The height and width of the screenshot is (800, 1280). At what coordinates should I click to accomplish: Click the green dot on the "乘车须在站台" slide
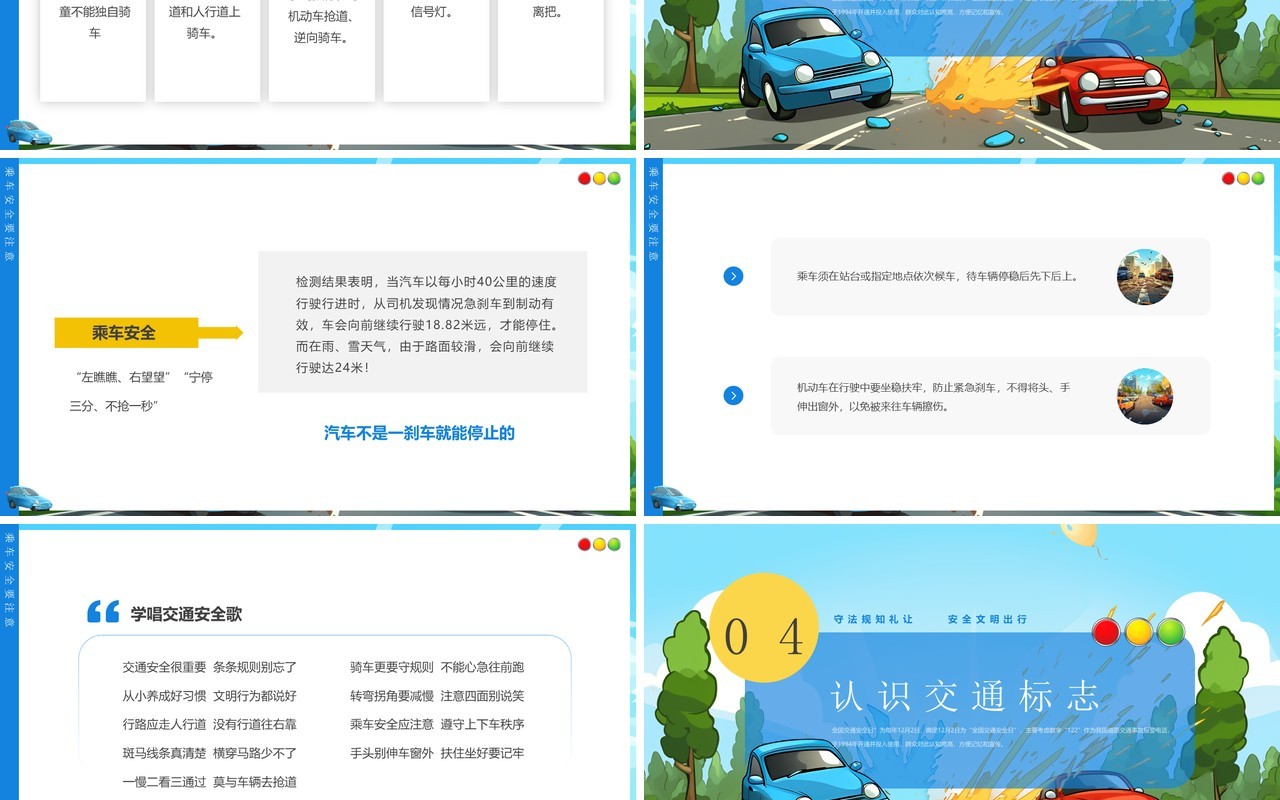(x=1258, y=178)
